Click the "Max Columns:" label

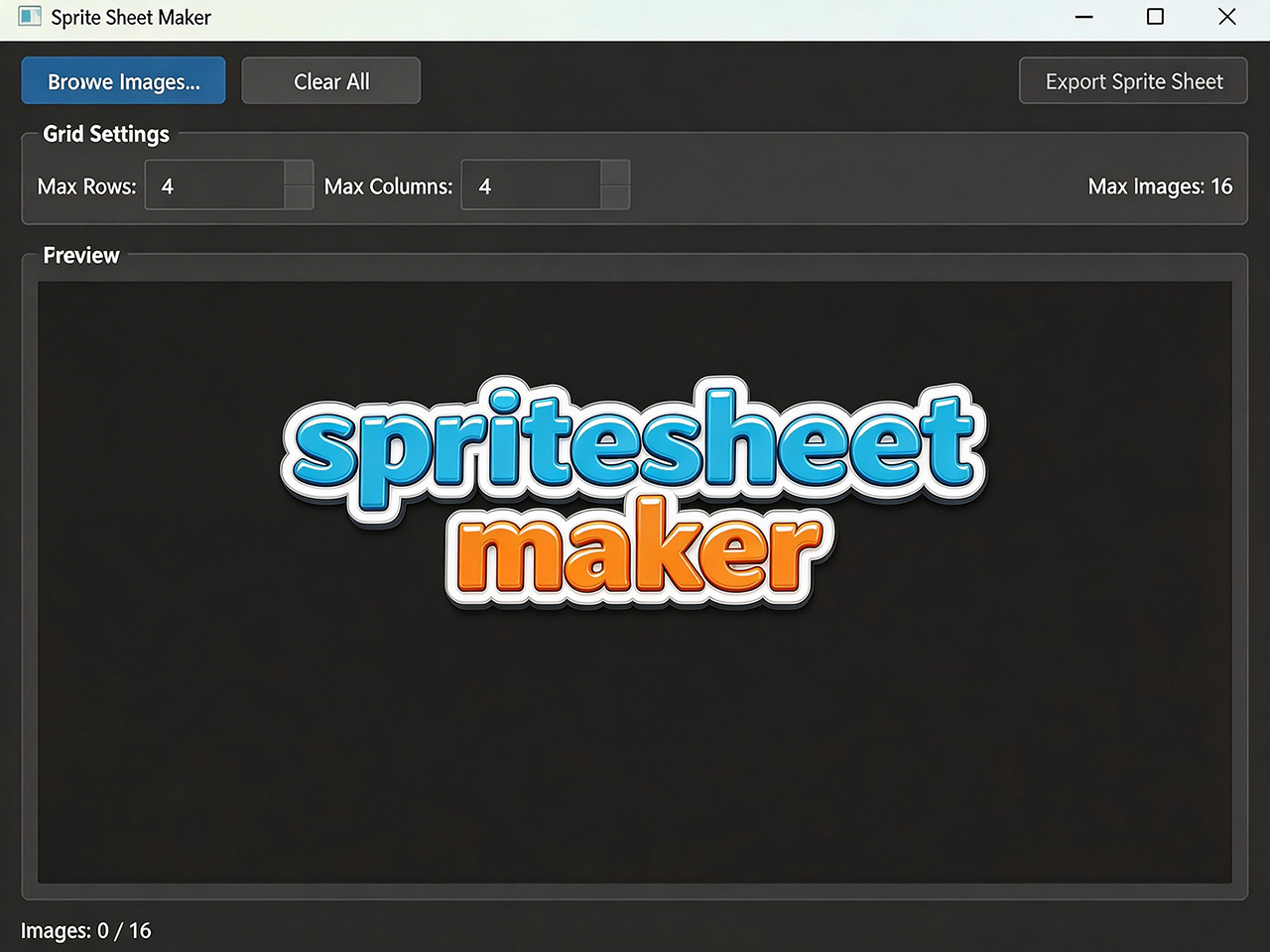tap(388, 186)
